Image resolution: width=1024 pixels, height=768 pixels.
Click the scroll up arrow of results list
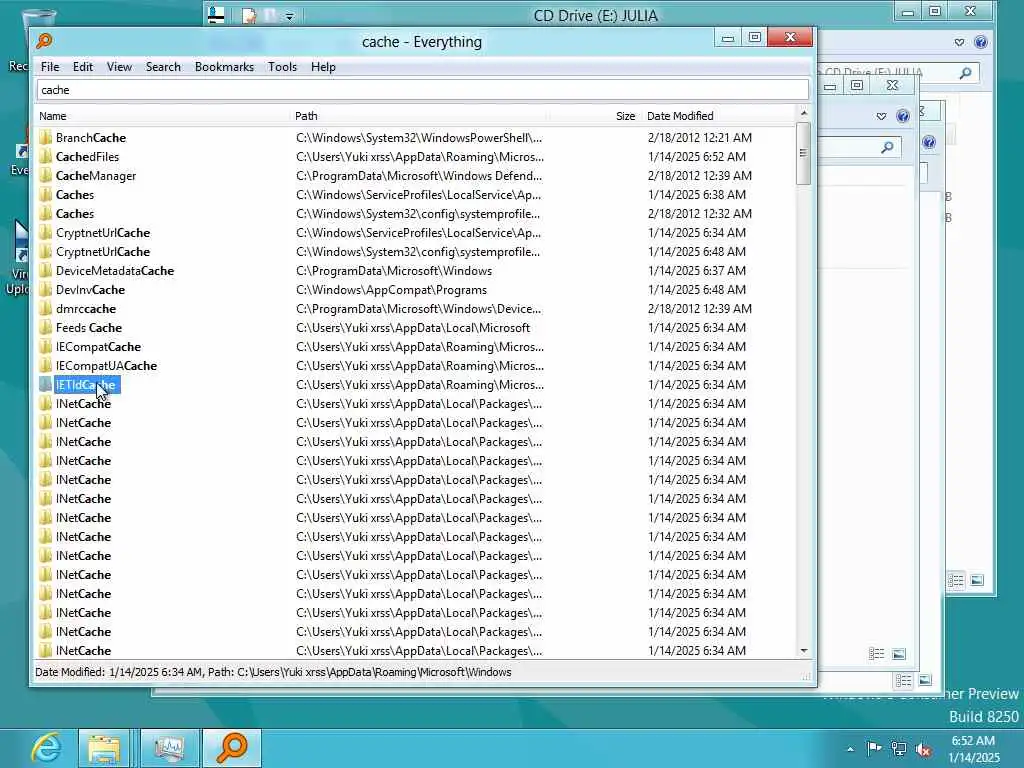pos(804,113)
